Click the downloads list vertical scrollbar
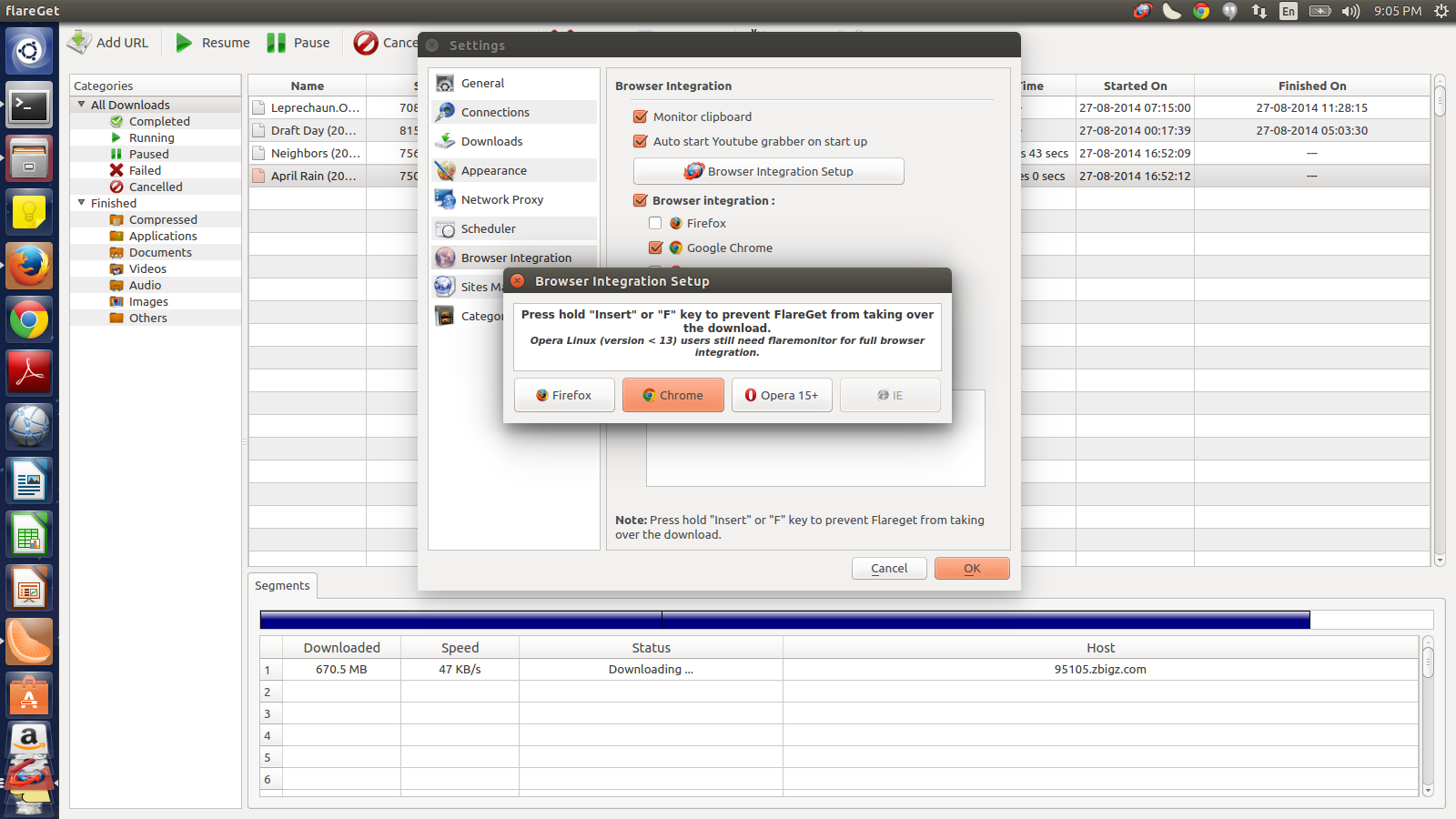 click(x=1440, y=320)
